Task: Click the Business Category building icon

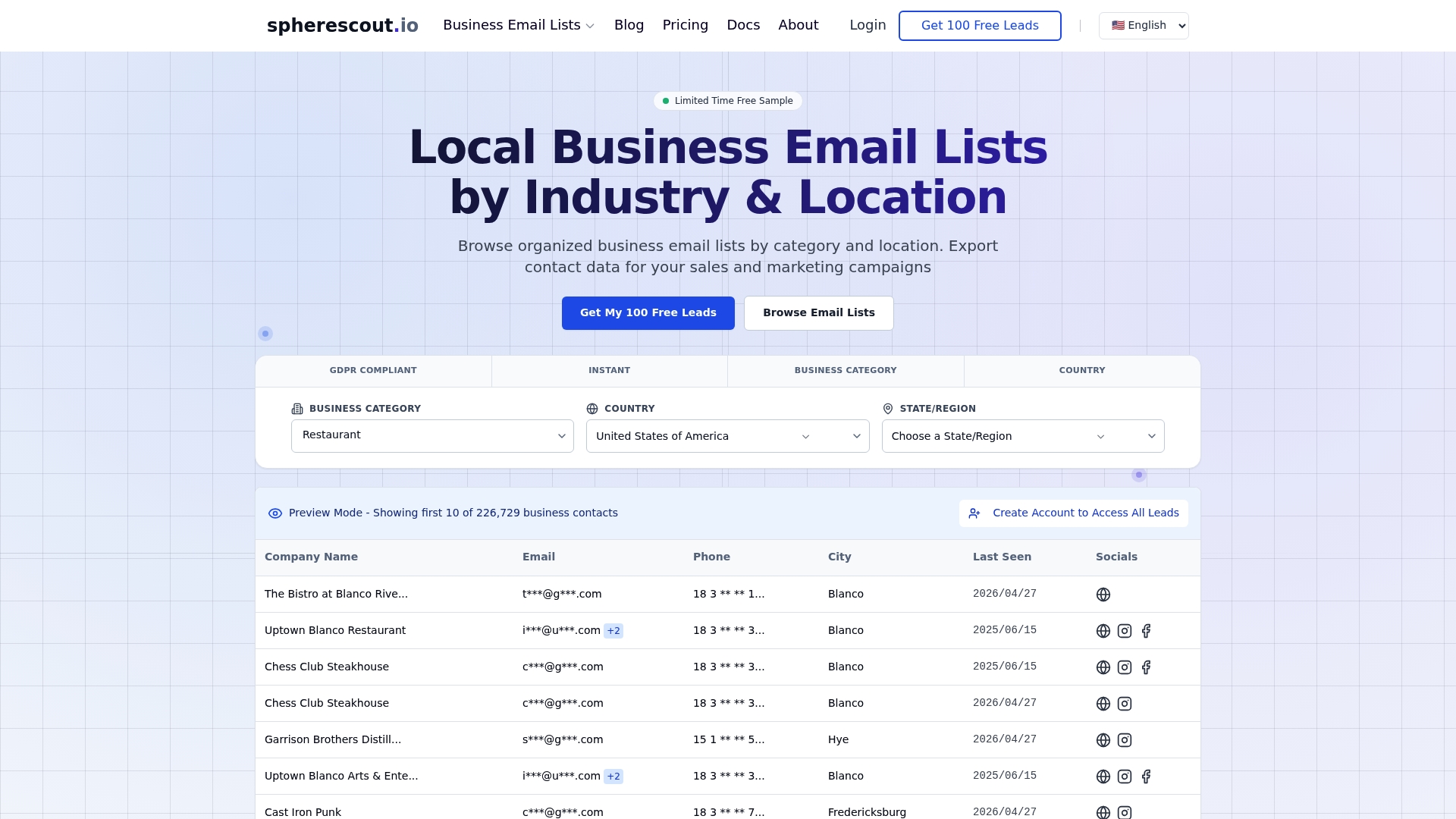Action: 297,409
